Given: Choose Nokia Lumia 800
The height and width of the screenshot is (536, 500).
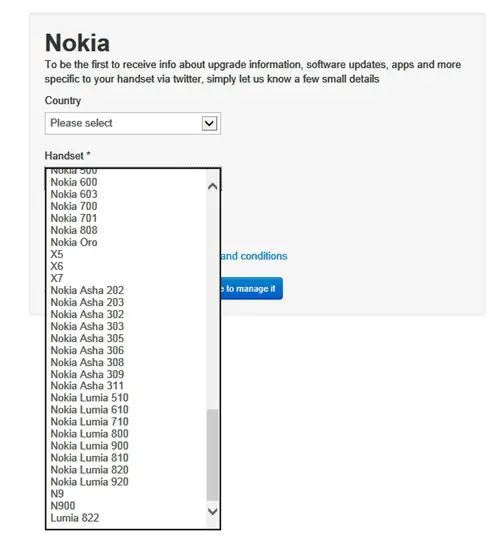Looking at the screenshot, I should [x=126, y=433].
